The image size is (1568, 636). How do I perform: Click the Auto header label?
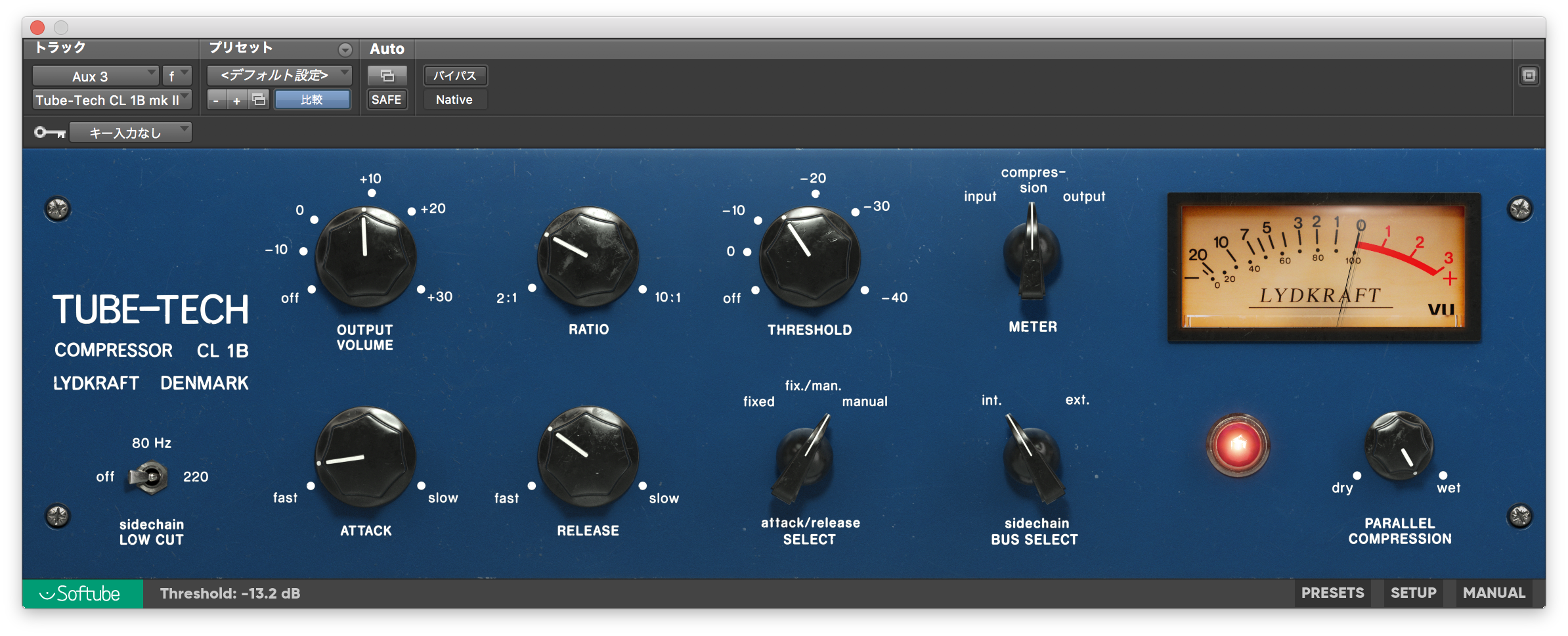click(x=387, y=49)
